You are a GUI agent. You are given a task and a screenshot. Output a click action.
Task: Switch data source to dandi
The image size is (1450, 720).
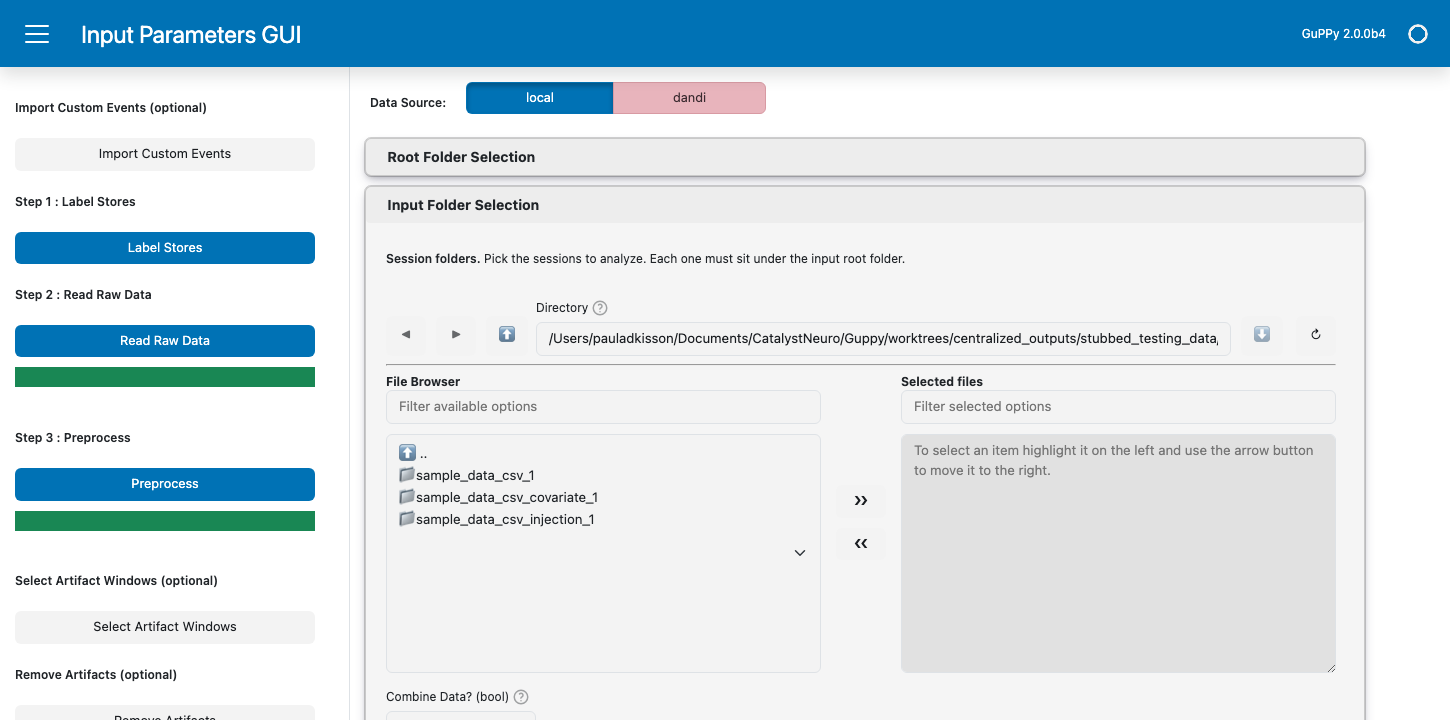690,98
